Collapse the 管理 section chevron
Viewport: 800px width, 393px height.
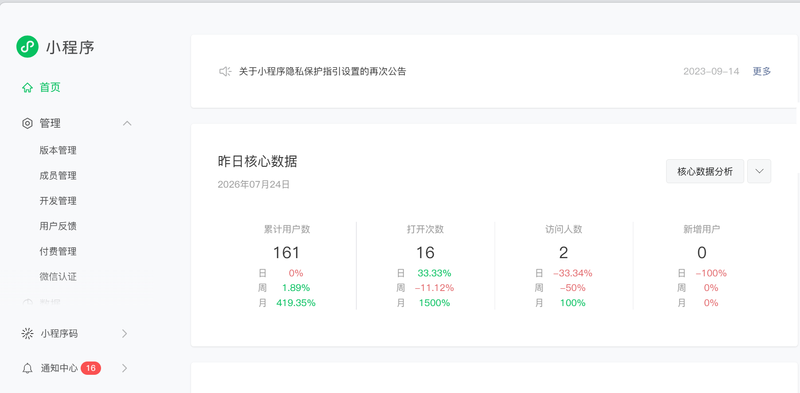128,124
